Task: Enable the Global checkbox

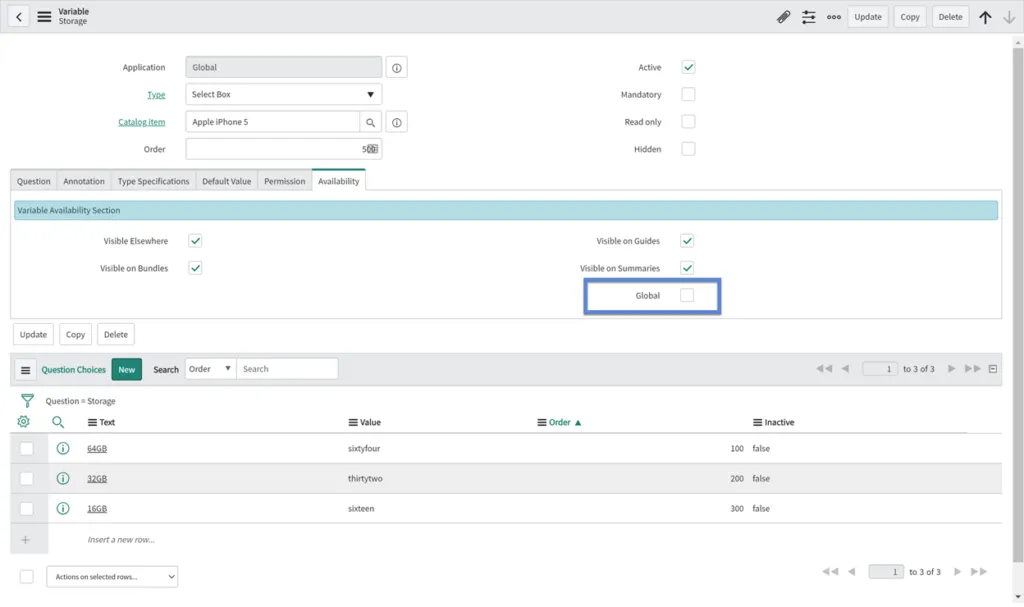Action: (687, 296)
